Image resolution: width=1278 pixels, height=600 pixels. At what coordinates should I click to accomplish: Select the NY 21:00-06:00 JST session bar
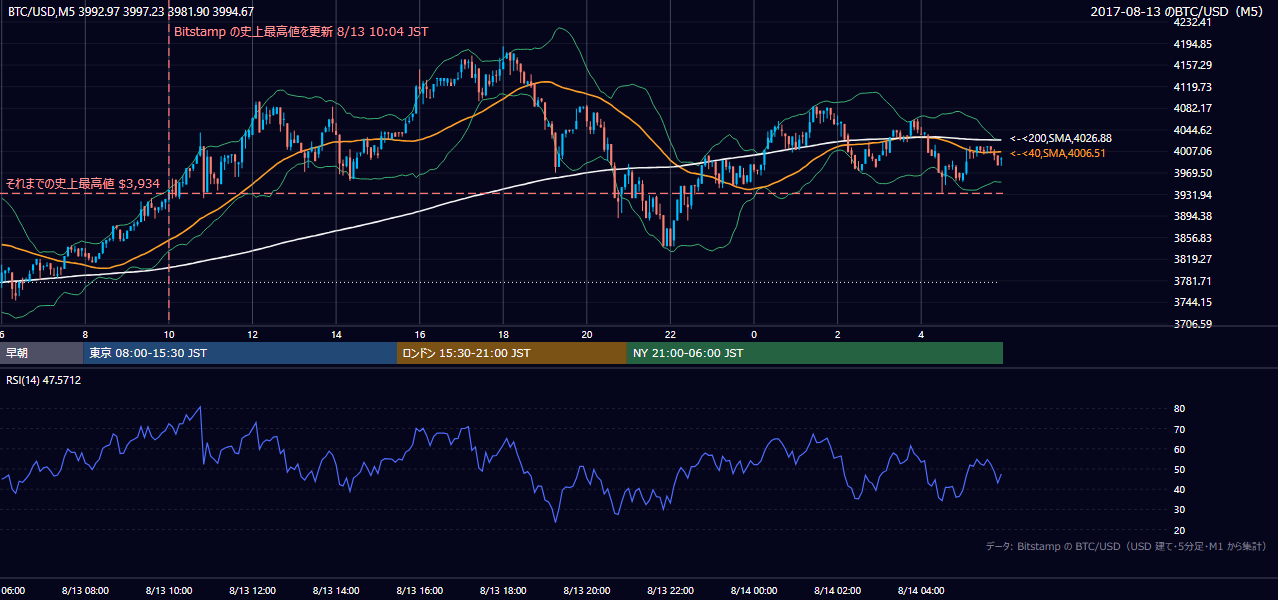tap(815, 353)
